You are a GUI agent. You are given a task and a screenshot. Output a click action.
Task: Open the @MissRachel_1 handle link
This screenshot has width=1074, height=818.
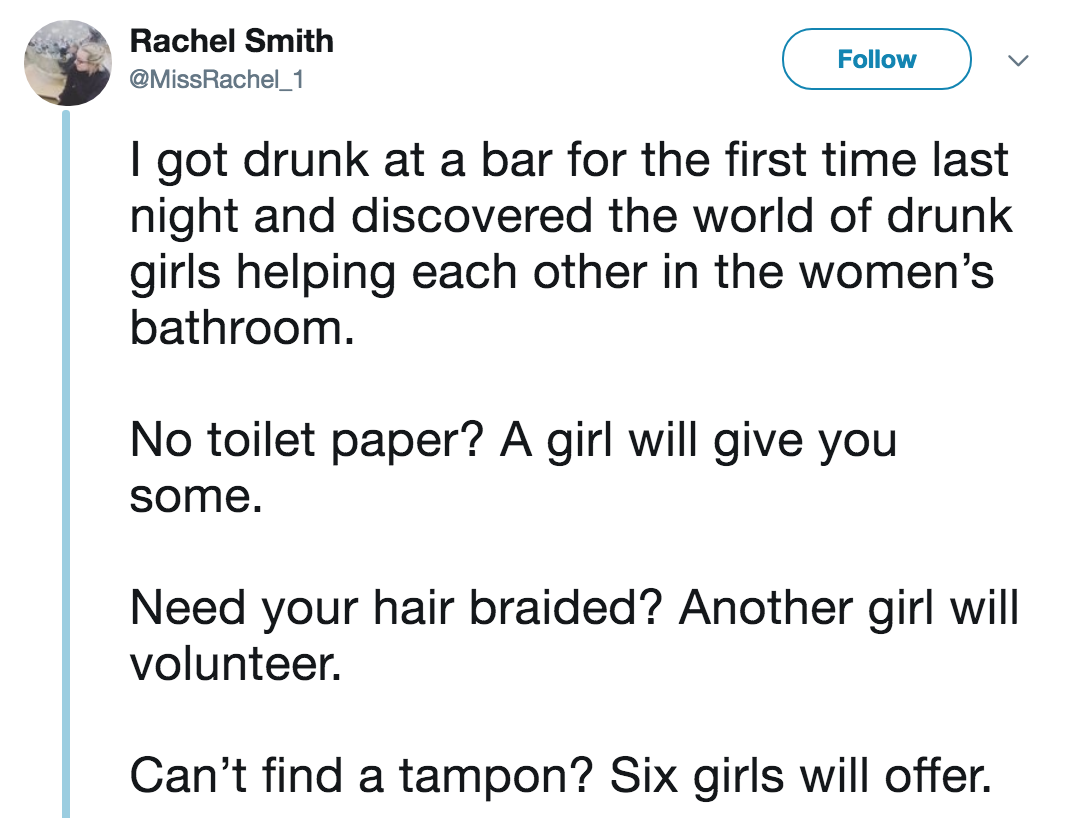click(x=216, y=79)
